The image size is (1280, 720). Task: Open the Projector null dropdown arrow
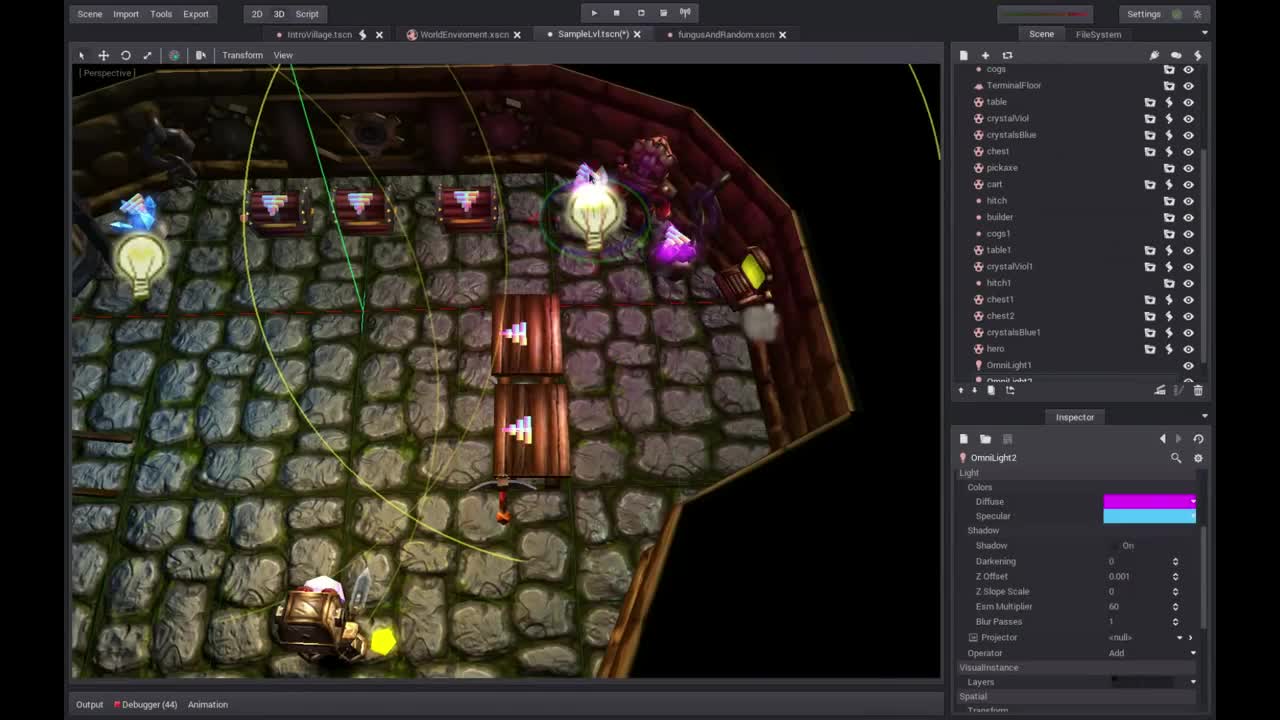pos(1179,638)
